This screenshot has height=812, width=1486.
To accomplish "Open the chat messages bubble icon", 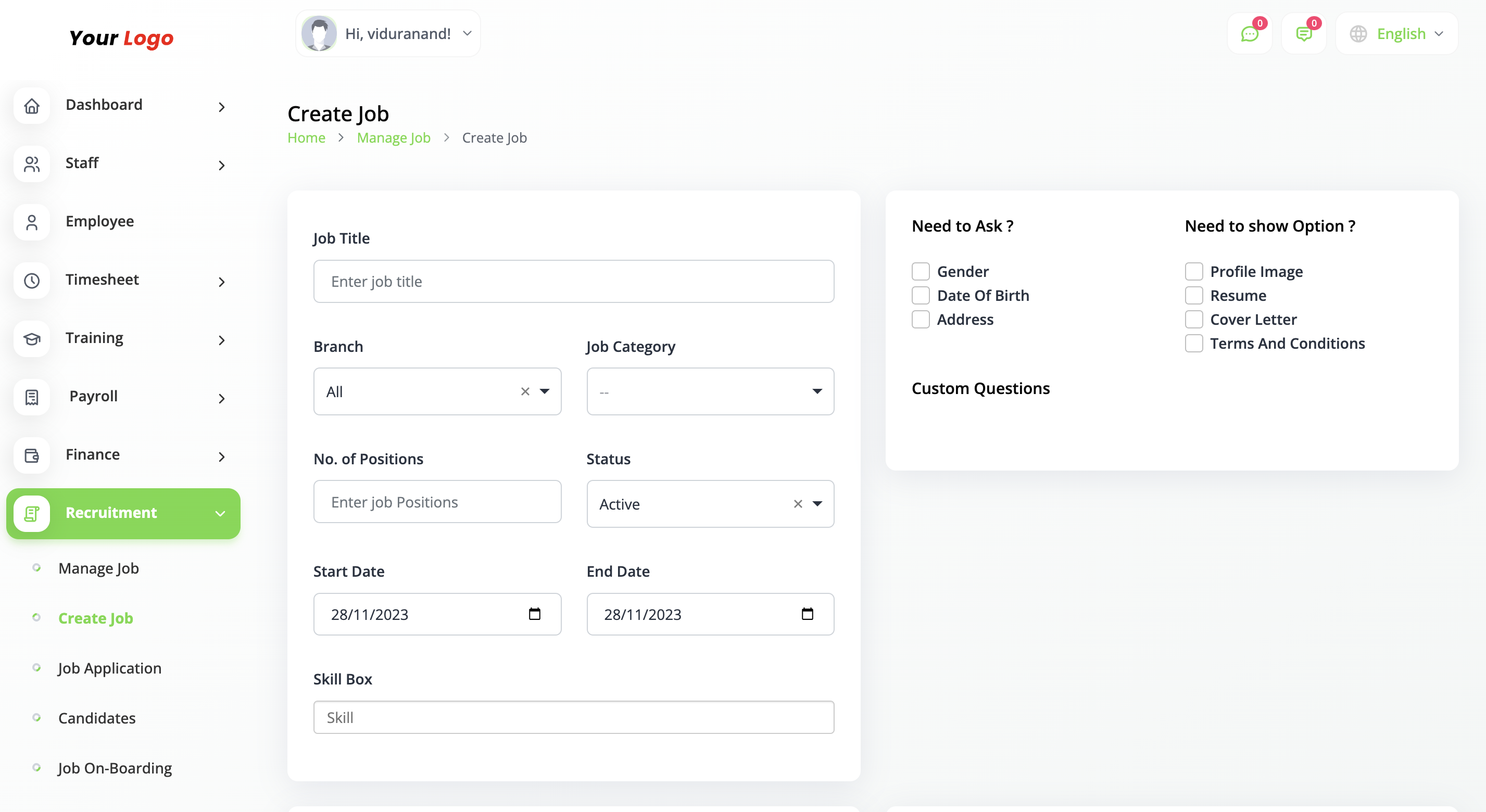I will click(x=1249, y=34).
